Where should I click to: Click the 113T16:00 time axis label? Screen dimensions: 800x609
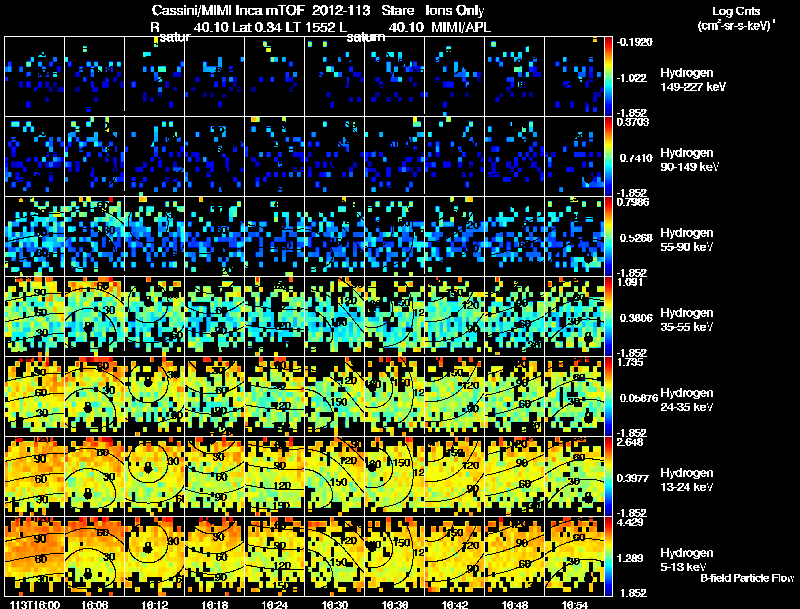(x=35, y=604)
